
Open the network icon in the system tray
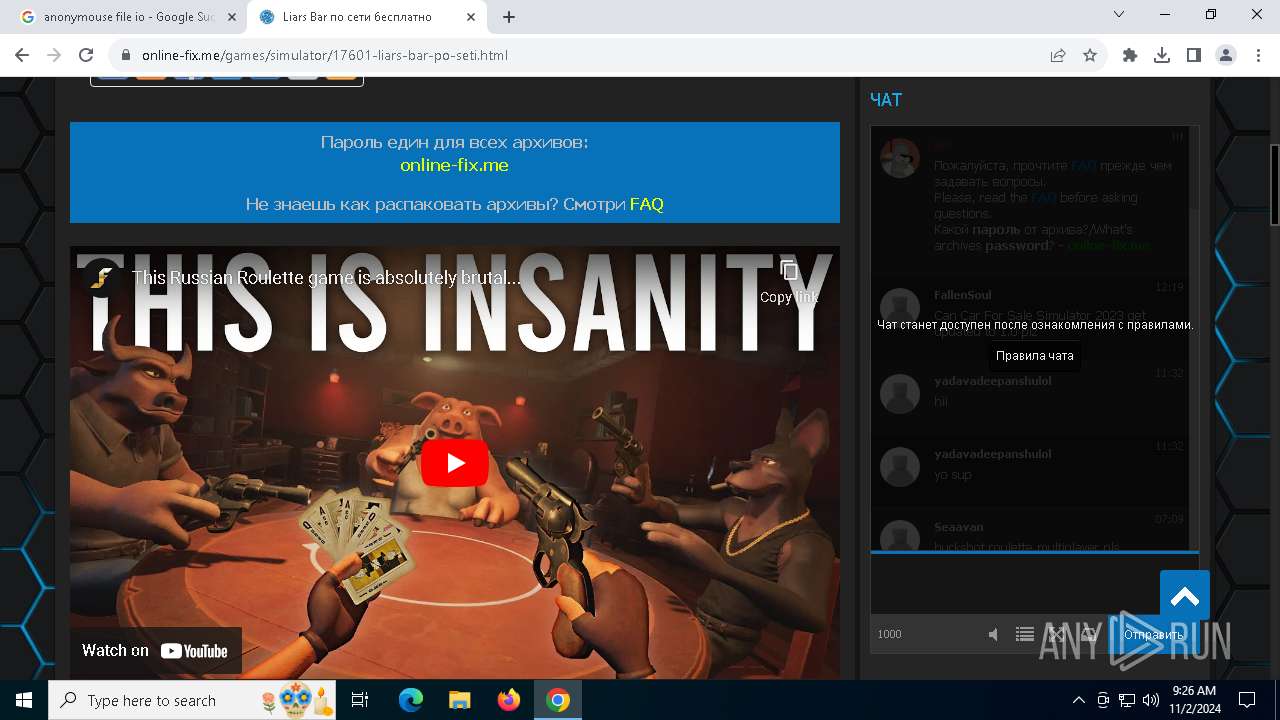[1127, 700]
